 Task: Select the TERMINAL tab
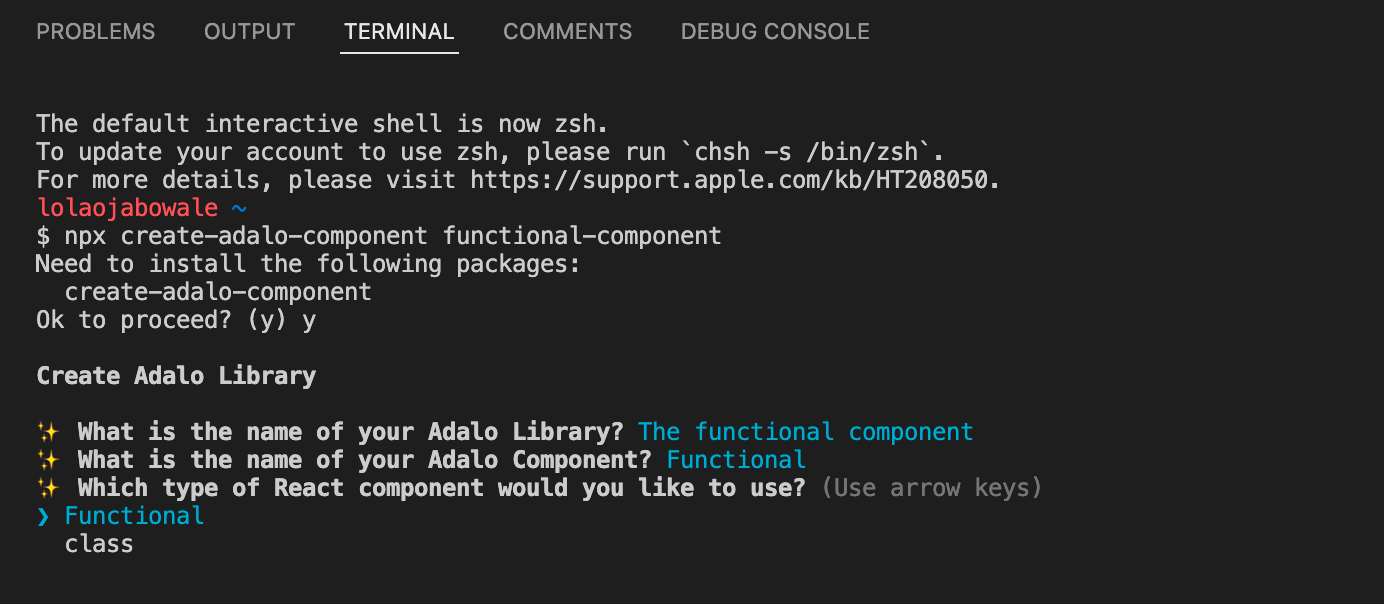pos(399,32)
